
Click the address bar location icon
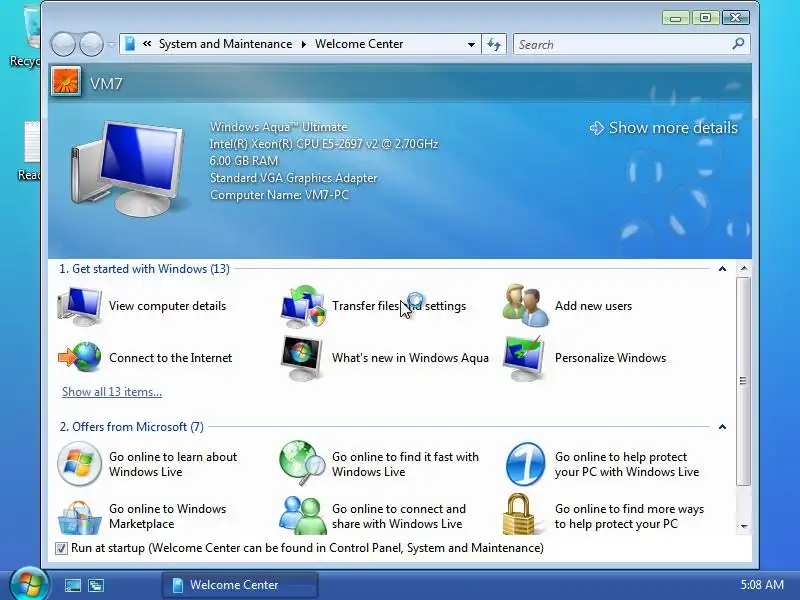pos(130,44)
